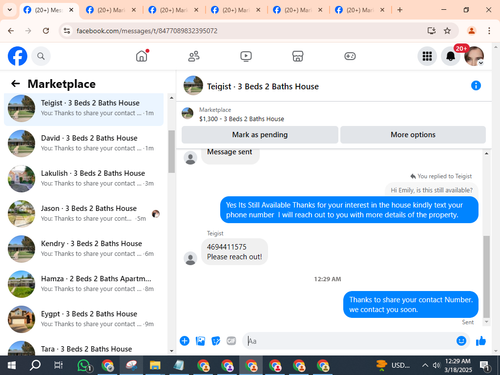The height and width of the screenshot is (375, 500).
Task: Switch to the sixth Facebook browser tab
Action: click(x=360, y=10)
